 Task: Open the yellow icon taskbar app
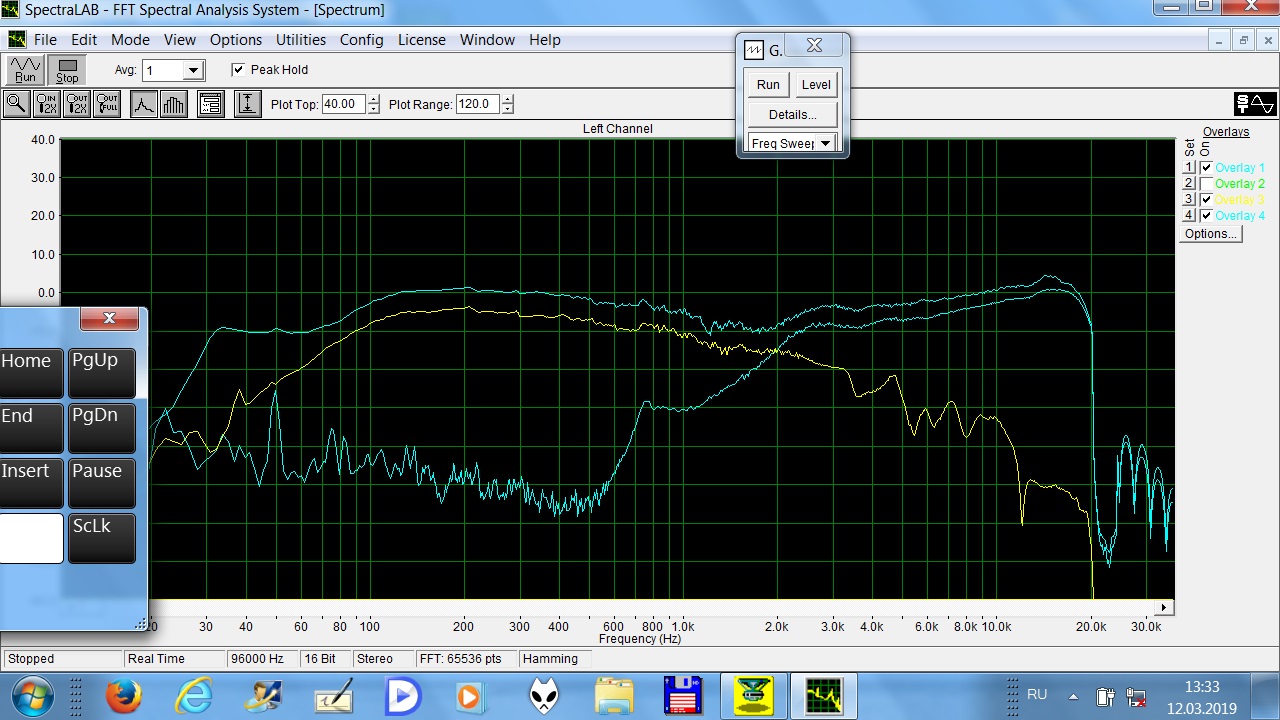point(684,696)
